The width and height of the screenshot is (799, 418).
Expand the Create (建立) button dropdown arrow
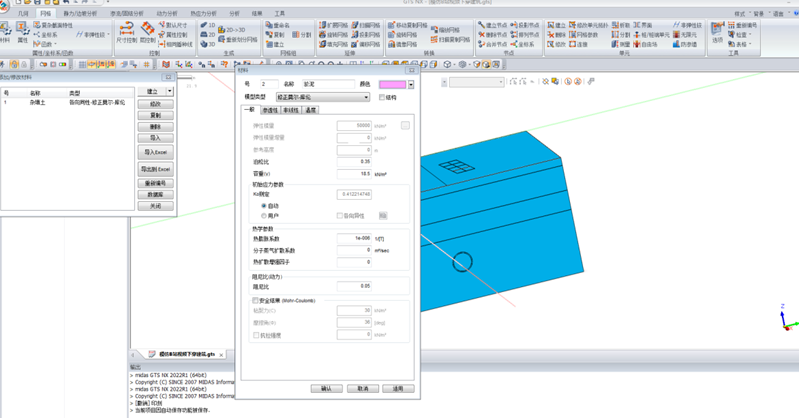(x=170, y=91)
